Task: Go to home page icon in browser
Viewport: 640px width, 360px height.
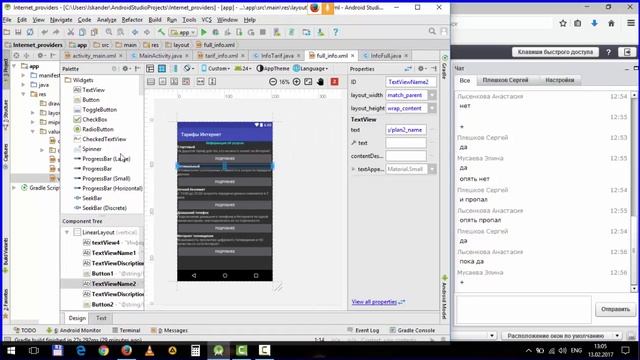Action: tap(611, 23)
